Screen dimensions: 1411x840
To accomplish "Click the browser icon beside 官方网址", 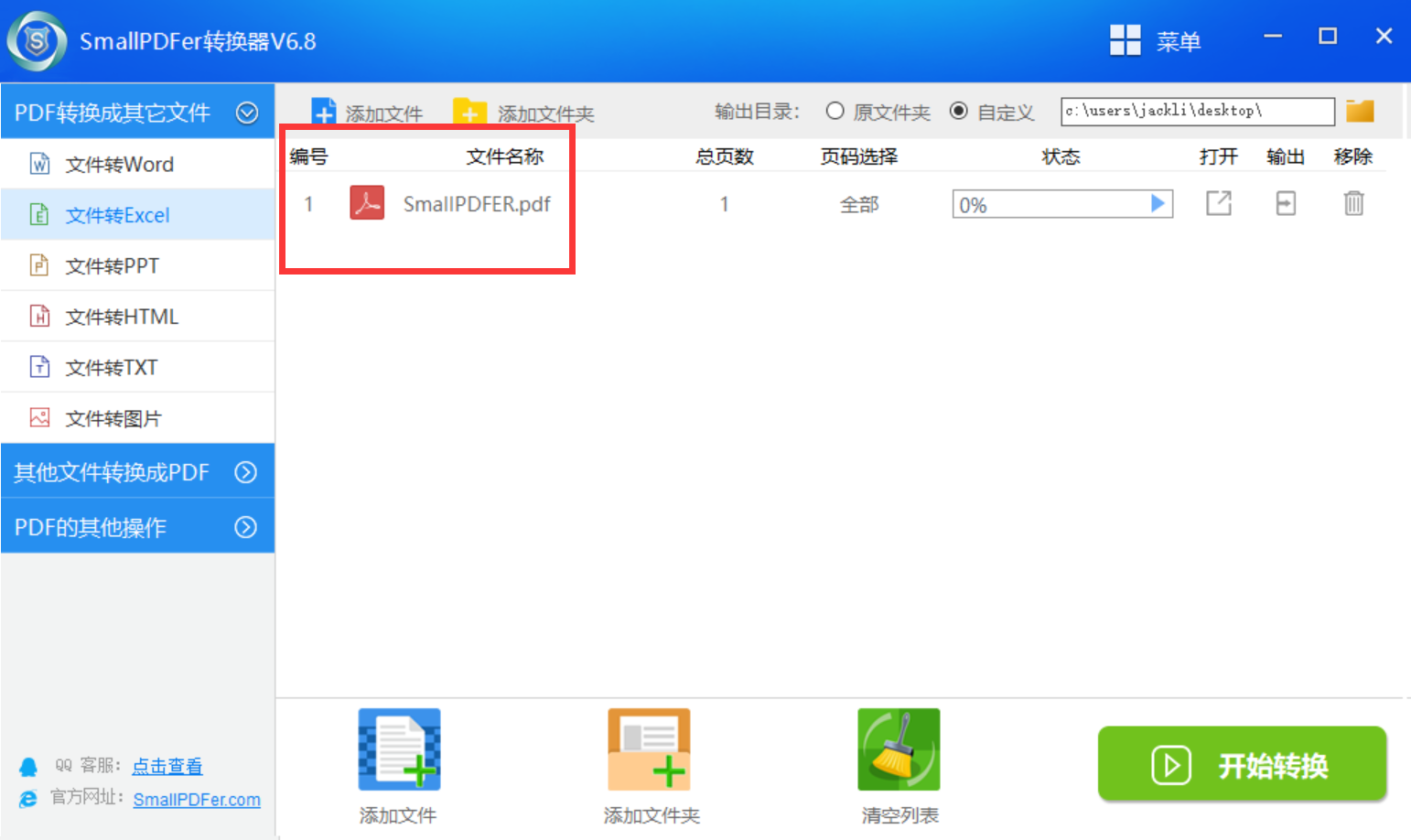I will click(x=28, y=799).
